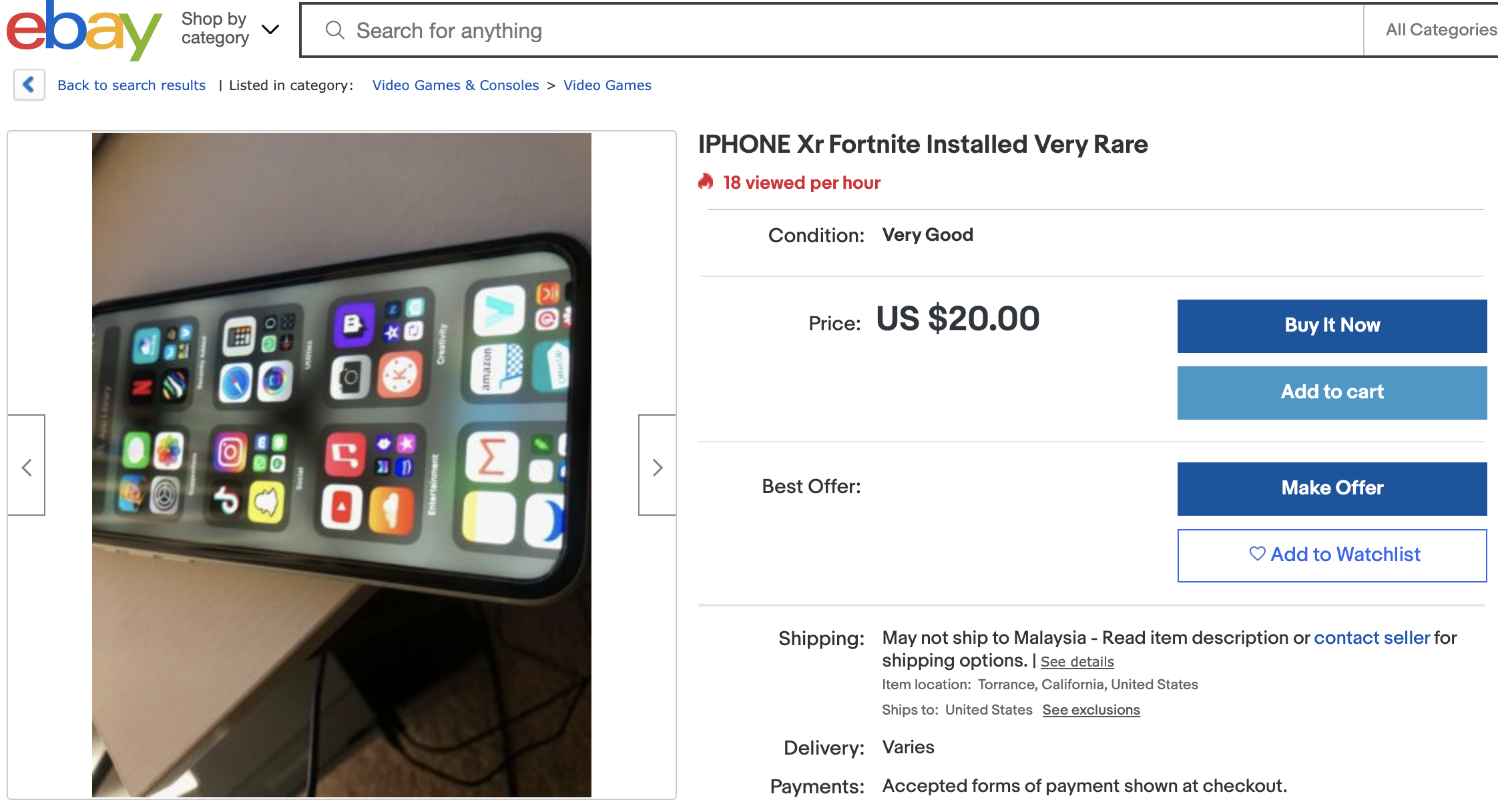1498x812 pixels.
Task: Click the search magnifier icon
Action: click(x=334, y=30)
